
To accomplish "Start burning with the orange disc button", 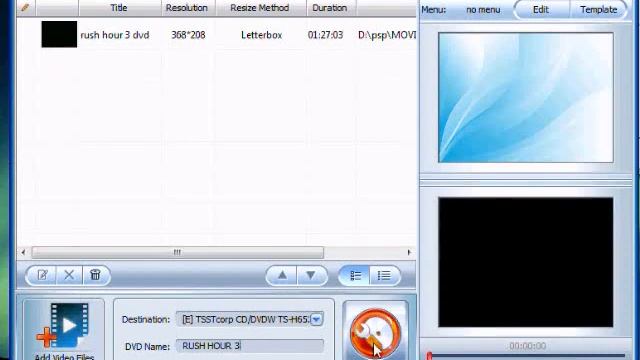I will [376, 333].
